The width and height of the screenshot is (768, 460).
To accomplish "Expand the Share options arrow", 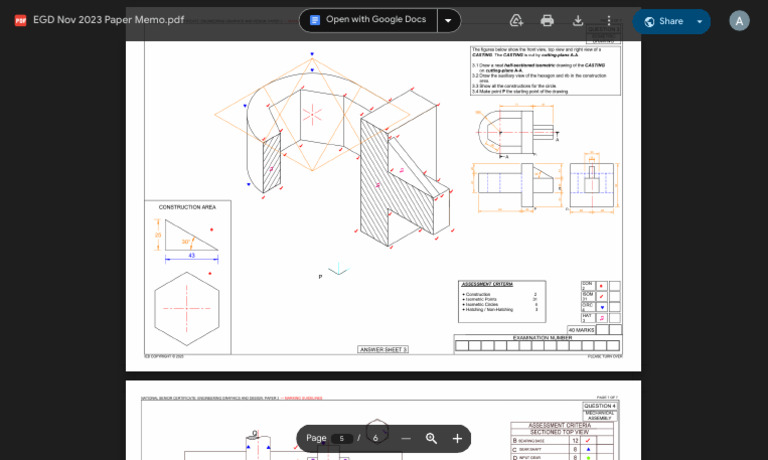I will pos(700,22).
